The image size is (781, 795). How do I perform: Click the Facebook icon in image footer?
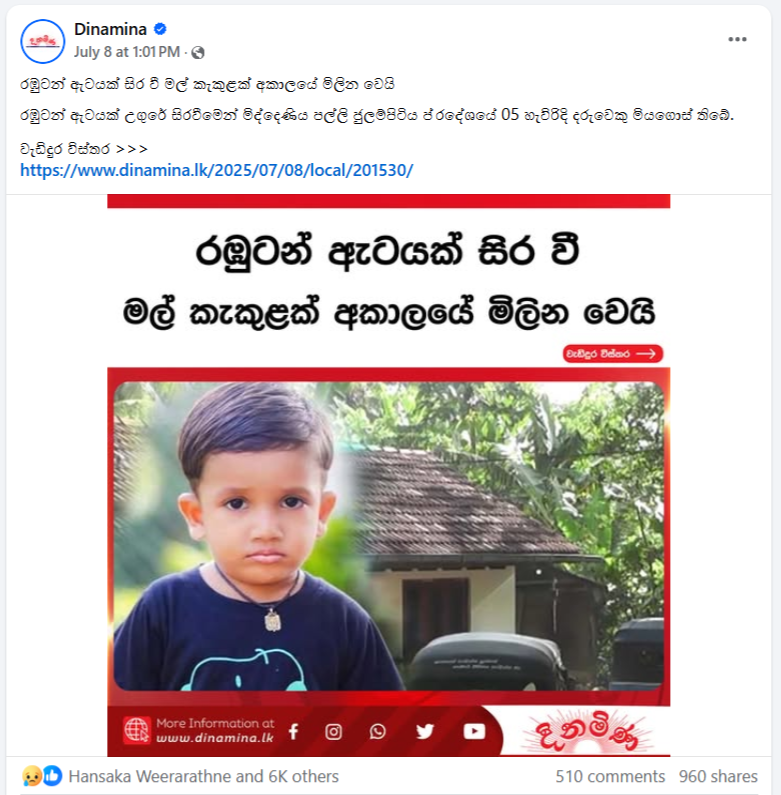294,731
